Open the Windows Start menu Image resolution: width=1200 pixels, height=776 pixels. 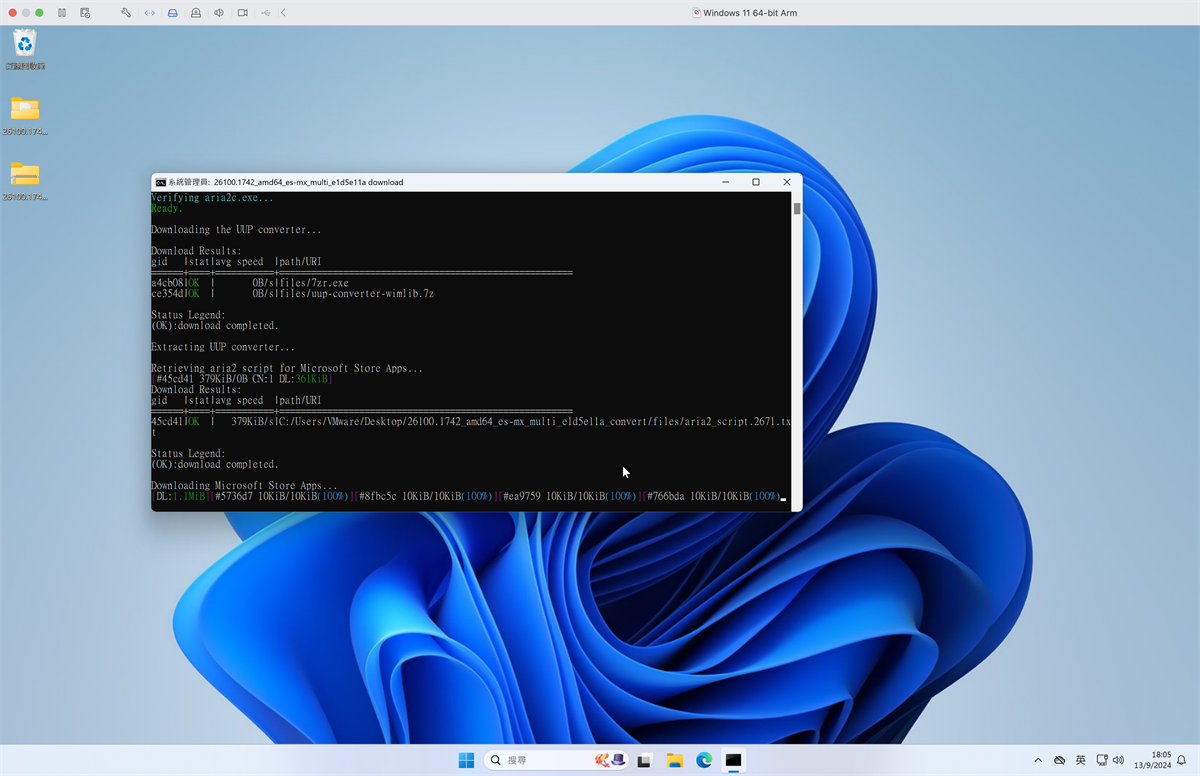tap(466, 760)
